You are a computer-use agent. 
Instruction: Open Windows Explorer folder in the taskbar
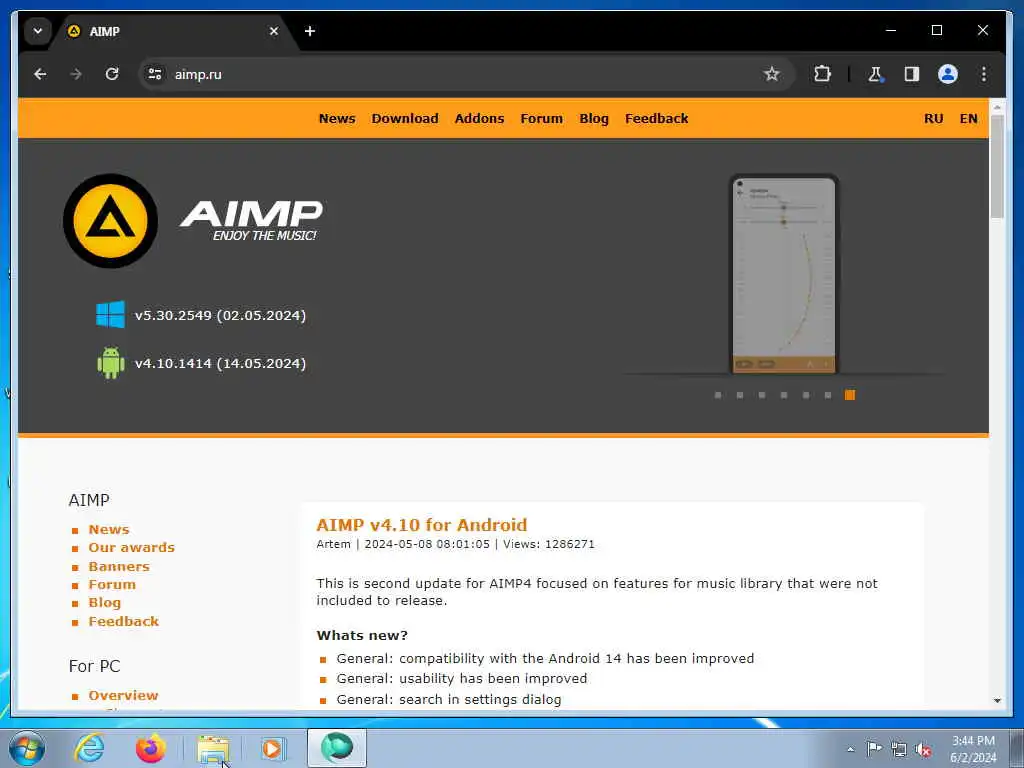(213, 748)
